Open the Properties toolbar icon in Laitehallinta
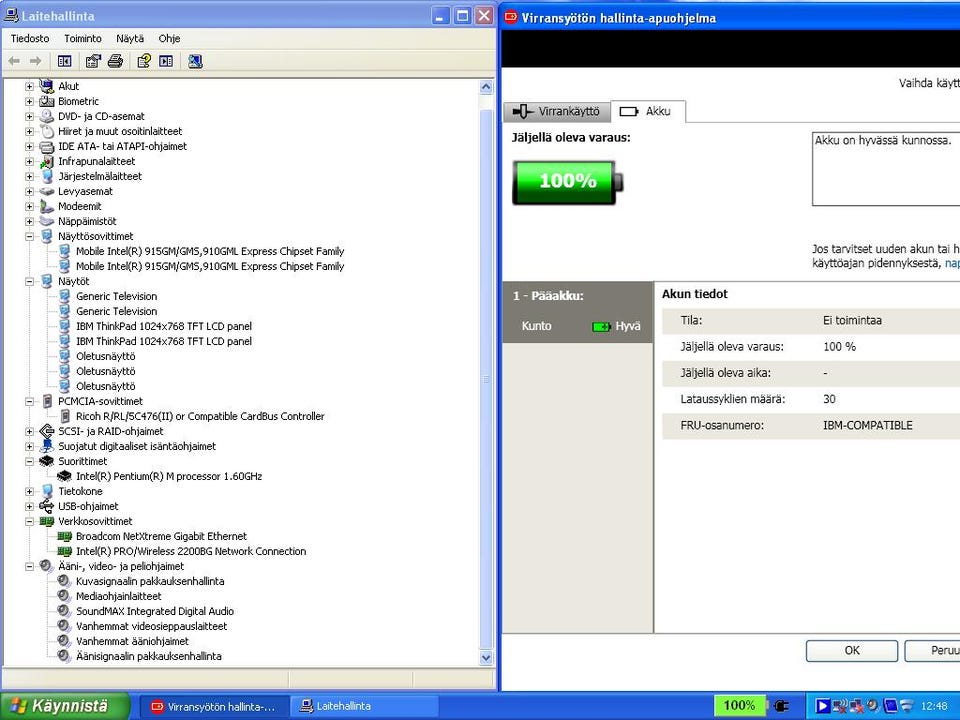Screen dimensions: 960x720 (x=93, y=61)
